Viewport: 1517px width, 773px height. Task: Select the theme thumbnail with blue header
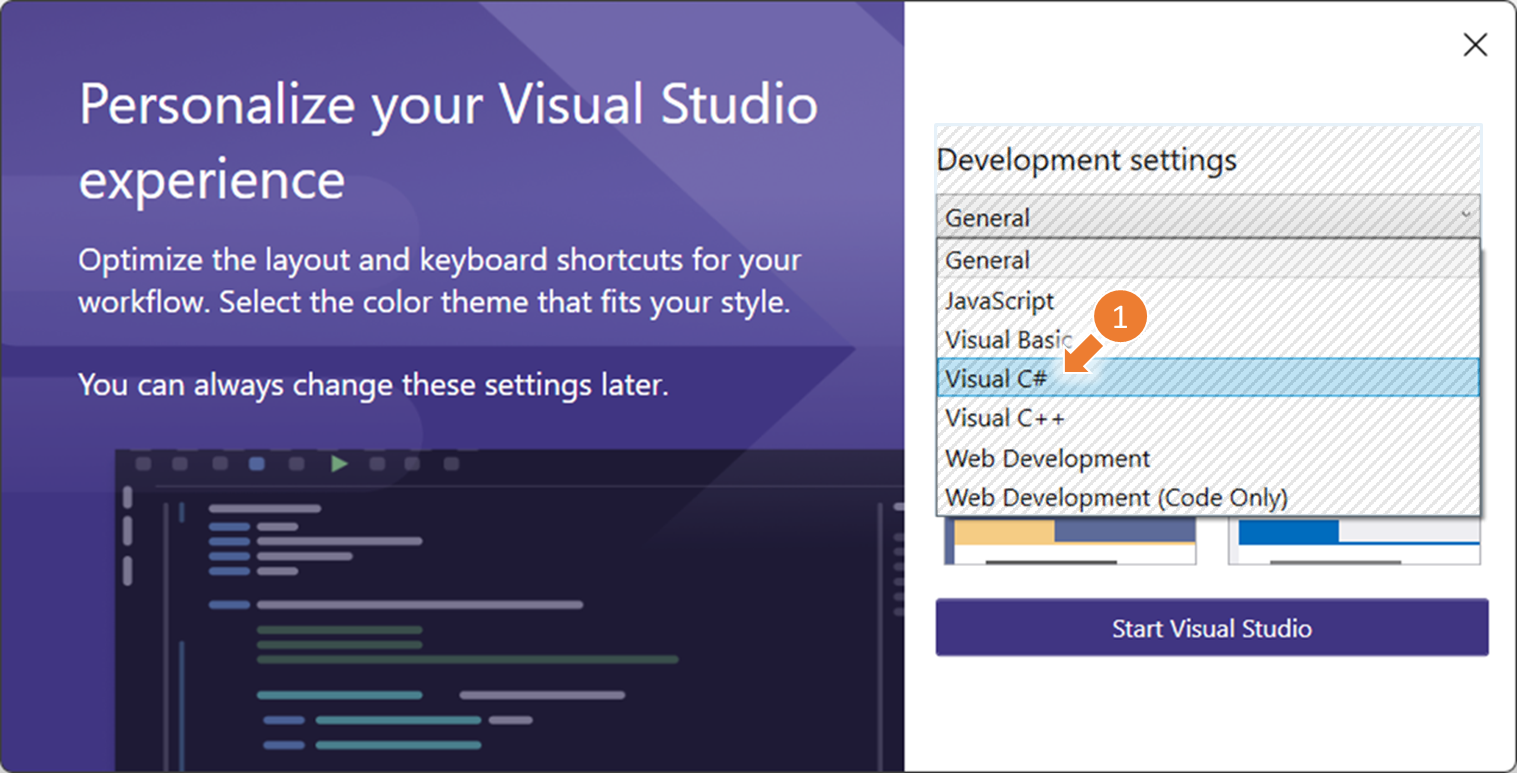point(1355,541)
